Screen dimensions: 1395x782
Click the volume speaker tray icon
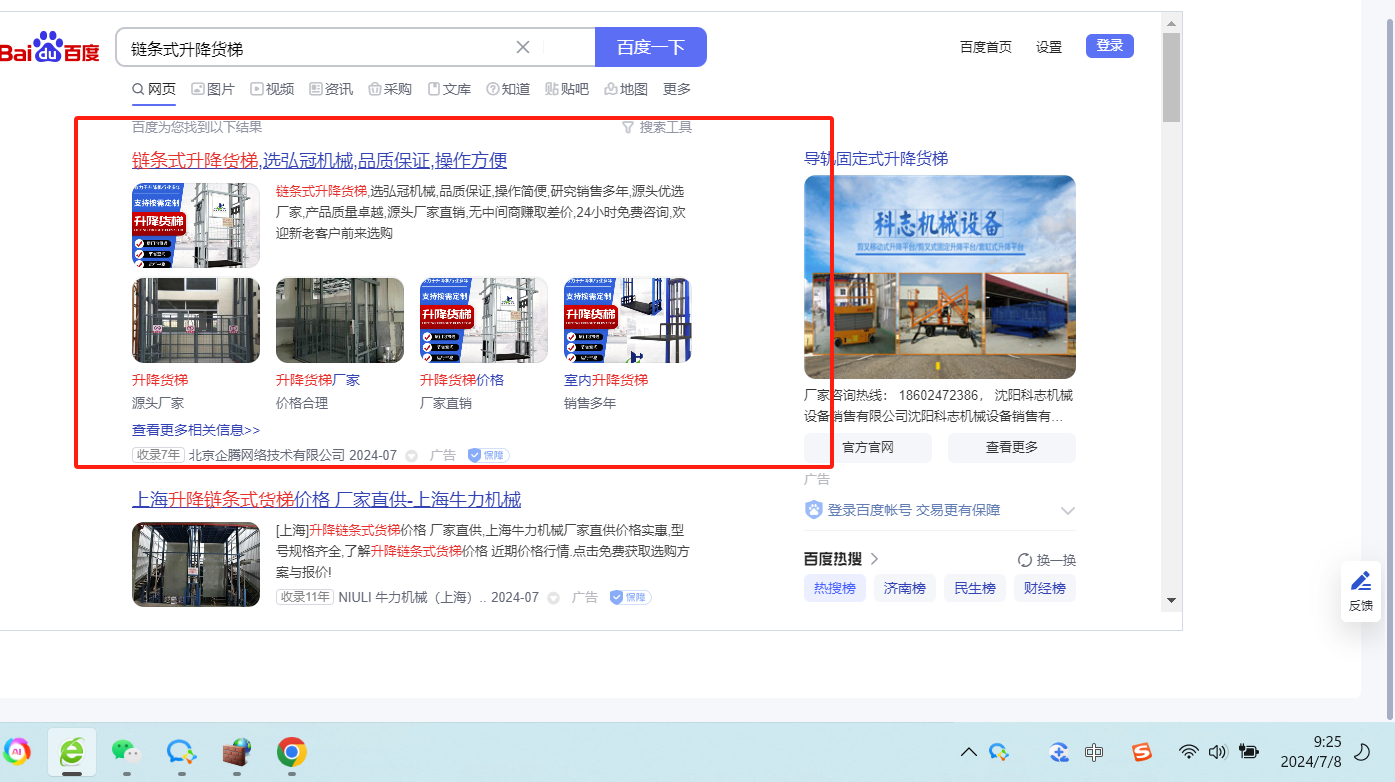pos(1217,752)
